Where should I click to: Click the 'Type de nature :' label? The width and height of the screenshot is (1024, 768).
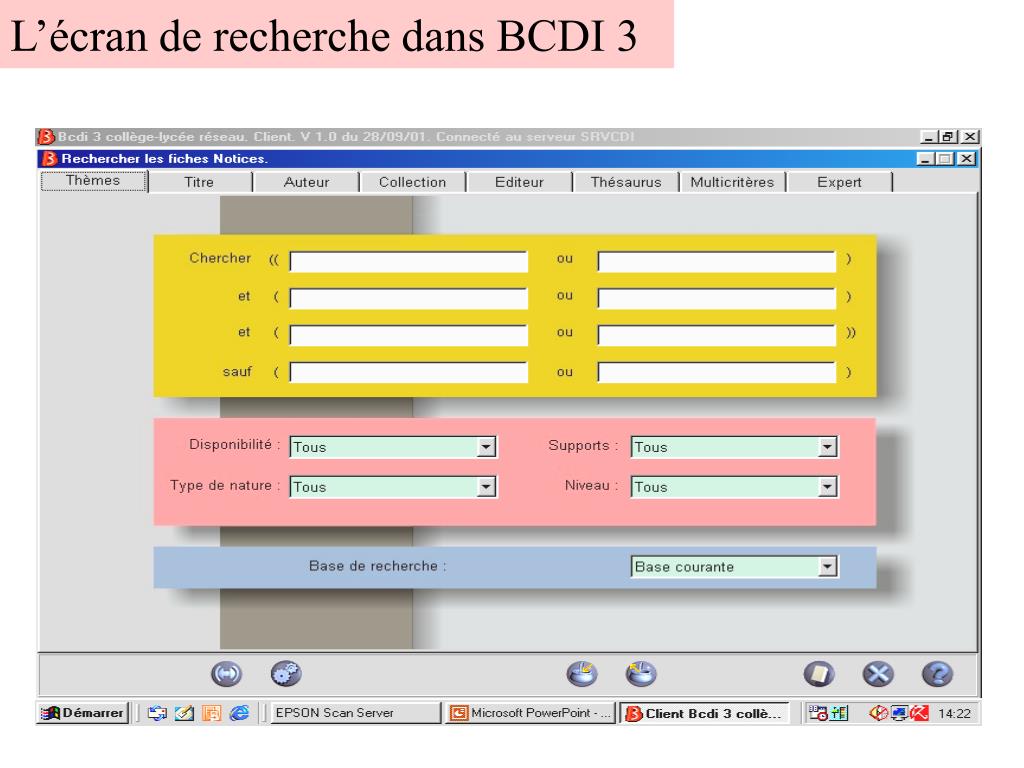[x=225, y=485]
